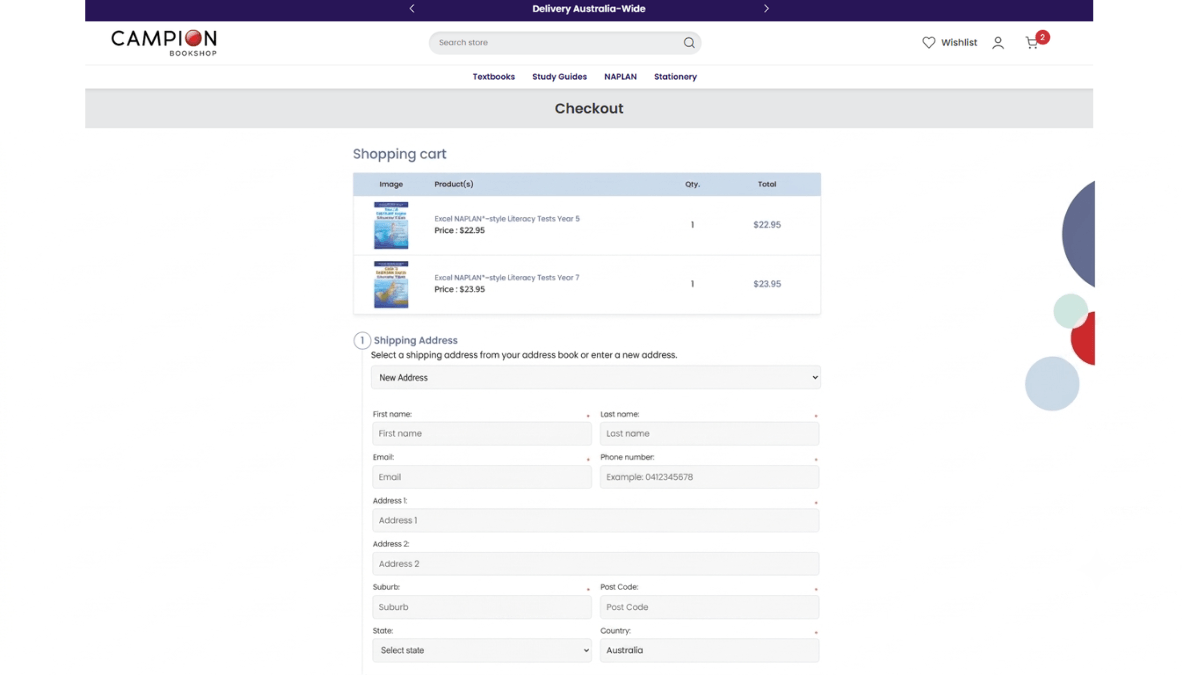This screenshot has height=675, width=1200.
Task: Click the Image column header
Action: (x=391, y=184)
